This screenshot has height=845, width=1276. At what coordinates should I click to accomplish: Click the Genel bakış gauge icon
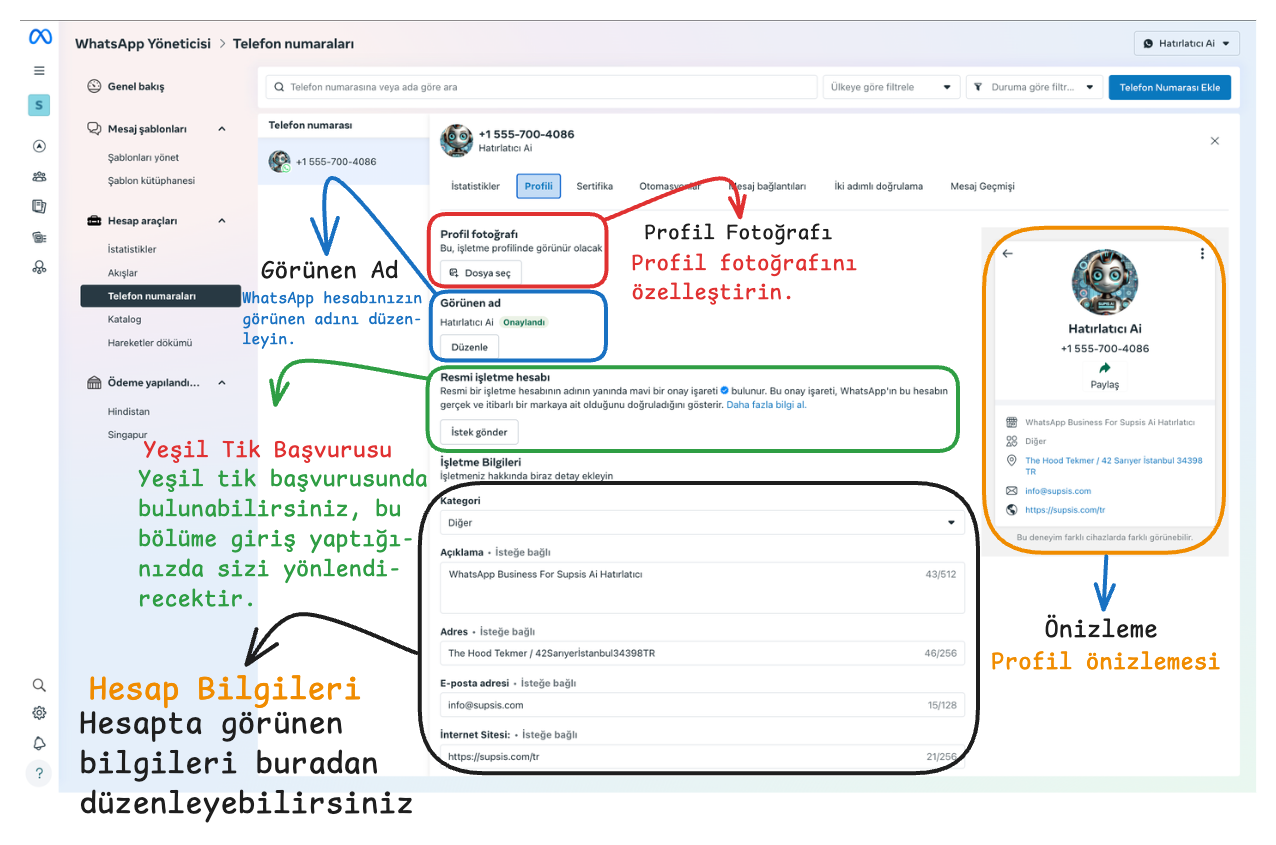(94, 87)
